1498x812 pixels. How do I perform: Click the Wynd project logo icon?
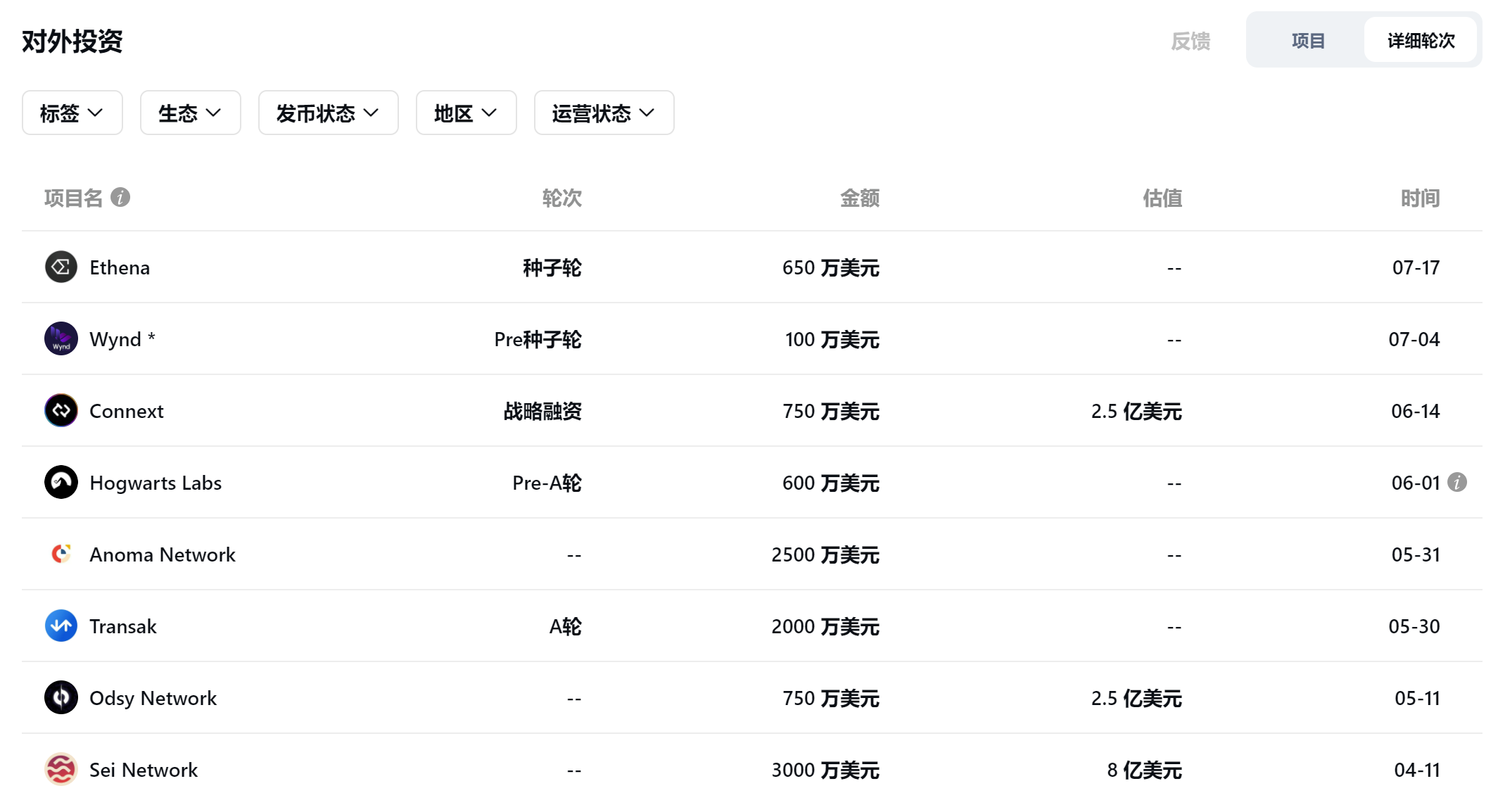pyautogui.click(x=61, y=339)
